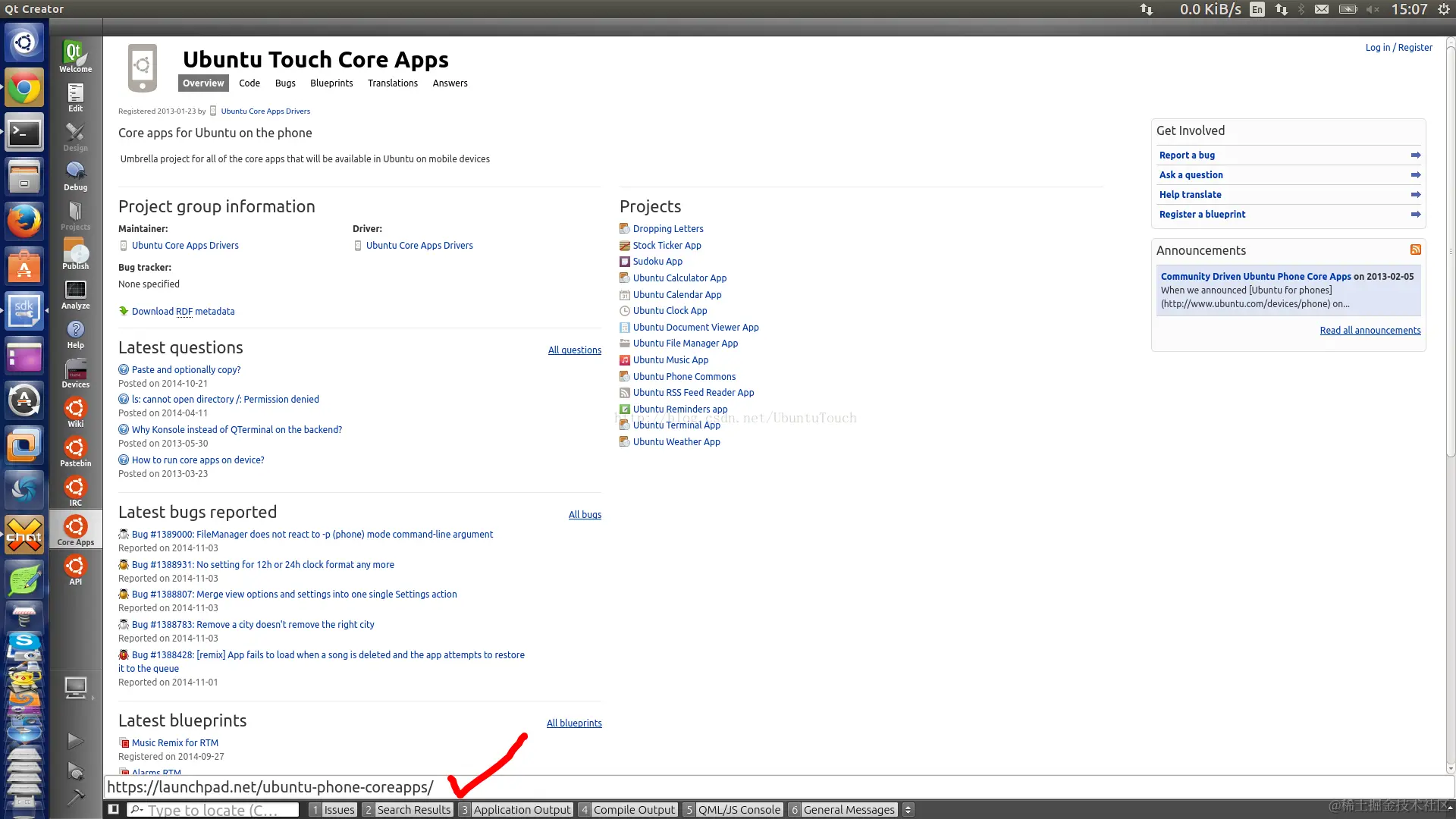The image size is (1456, 819).
Task: Open the IRC sidebar item
Action: coord(75,491)
